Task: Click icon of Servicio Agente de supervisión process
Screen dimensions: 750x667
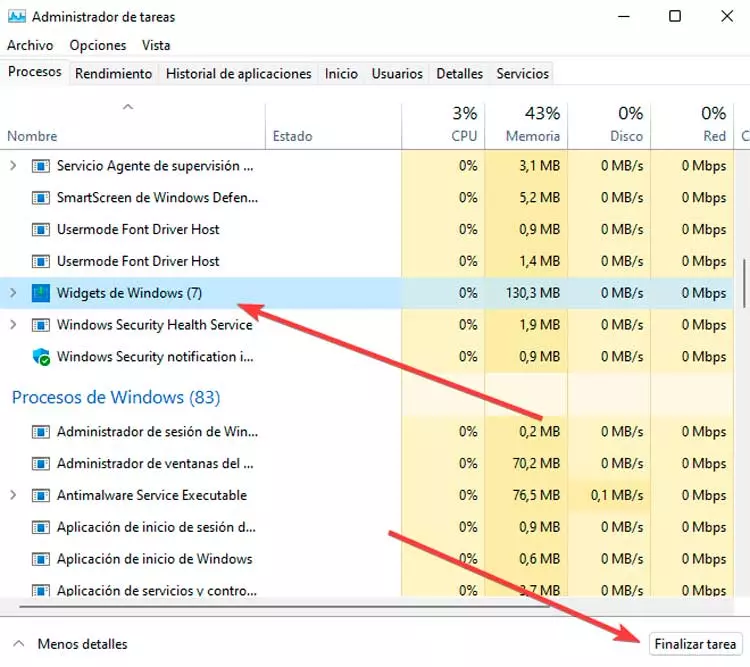Action: 41,166
